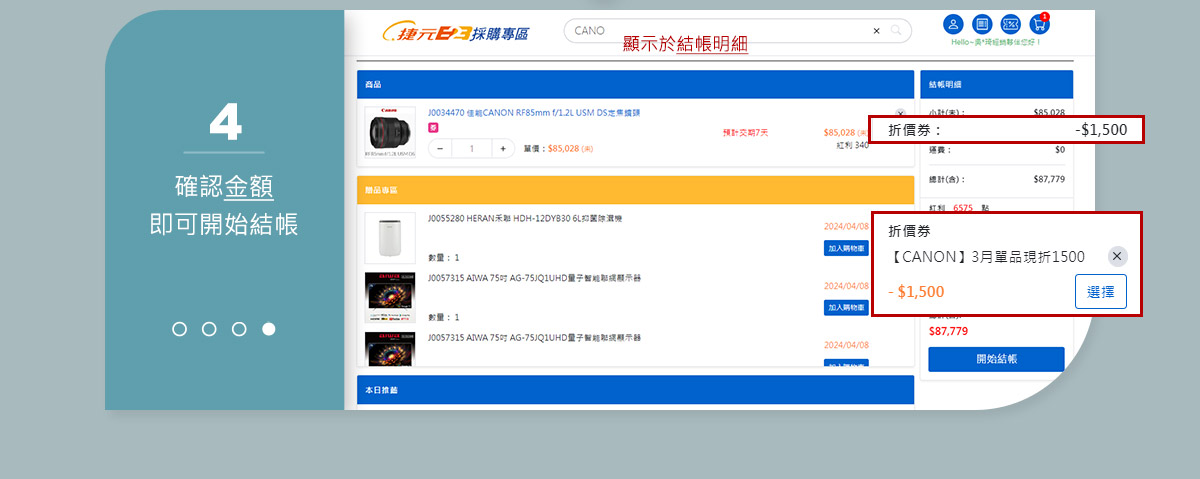Go to the third carousel slide dot
1200x479 pixels.
click(239, 329)
